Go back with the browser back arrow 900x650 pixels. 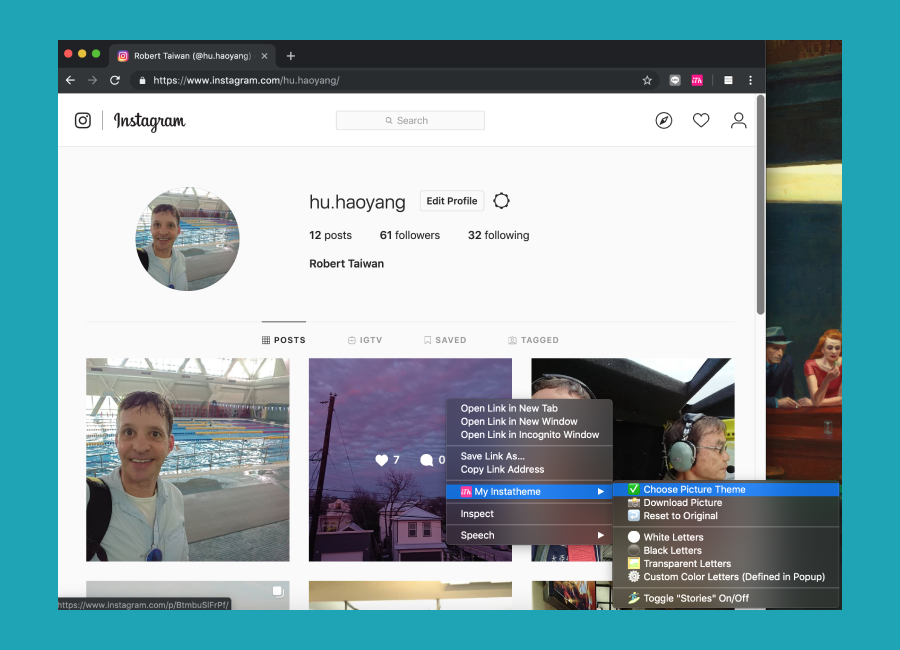pos(70,80)
